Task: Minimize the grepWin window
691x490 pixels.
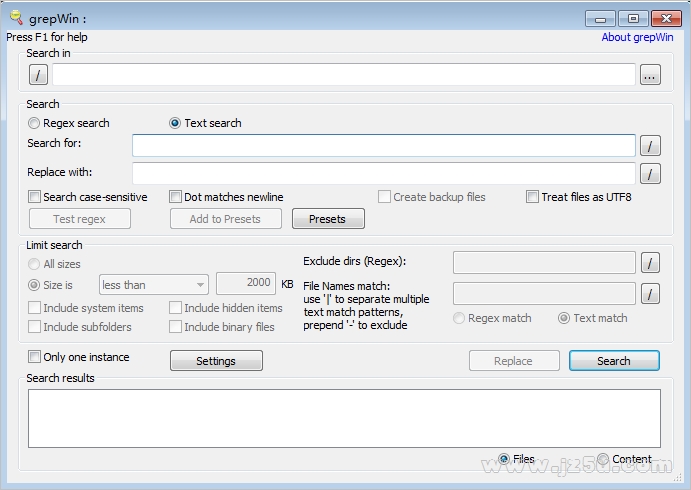Action: (600, 19)
